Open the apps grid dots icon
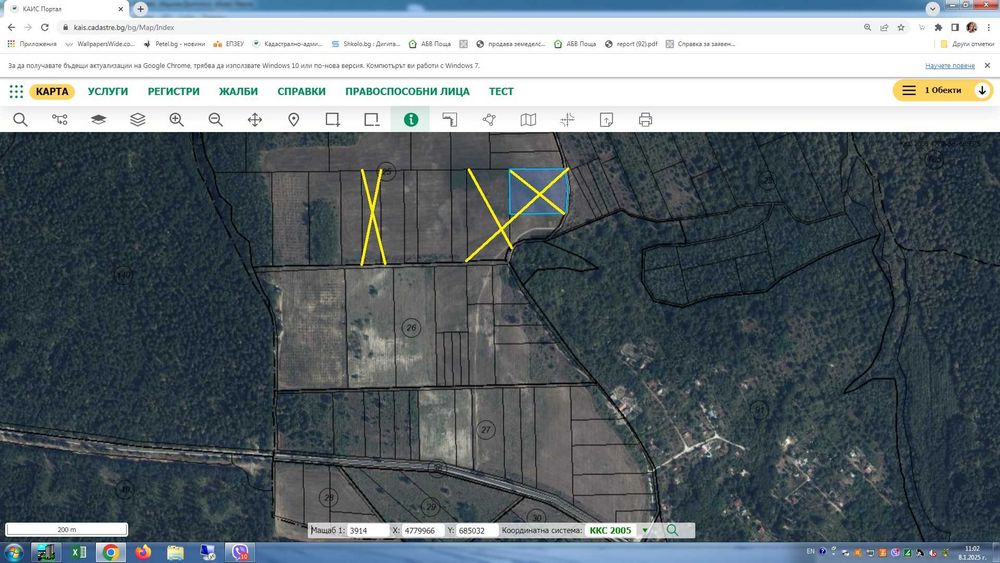 click(x=17, y=91)
